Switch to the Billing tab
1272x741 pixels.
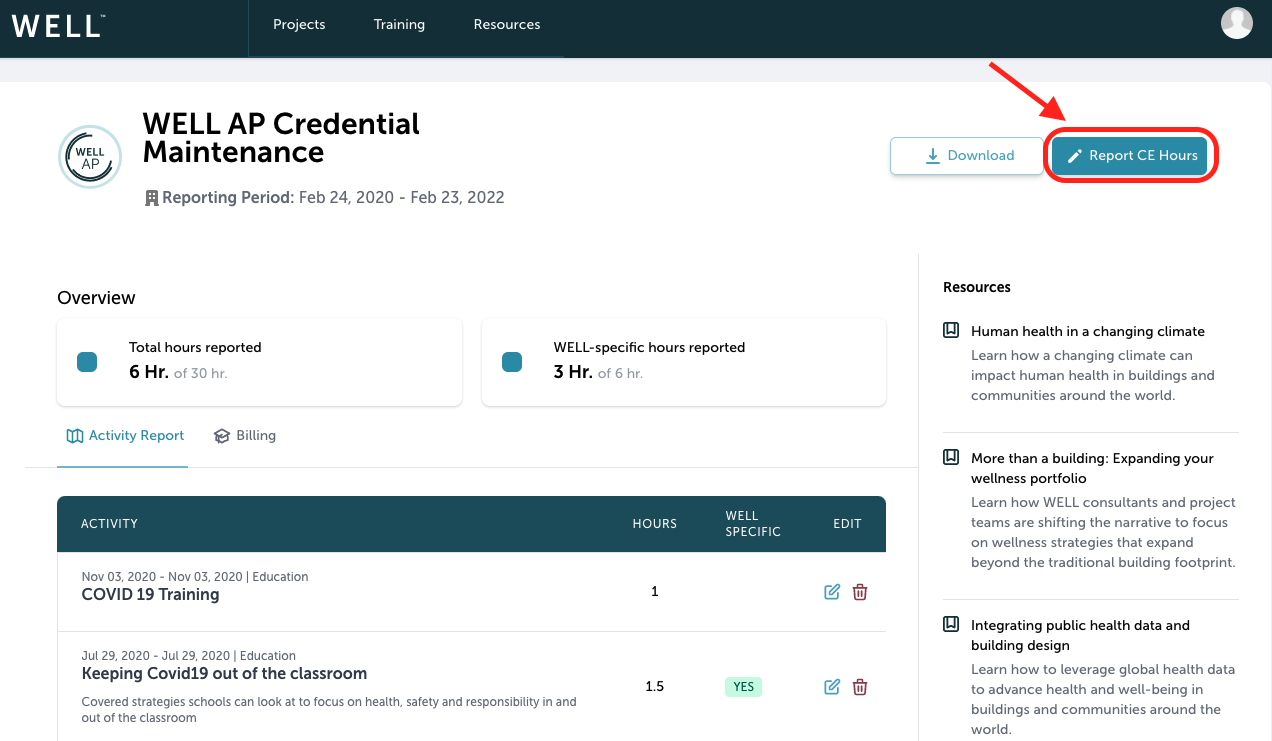point(245,436)
